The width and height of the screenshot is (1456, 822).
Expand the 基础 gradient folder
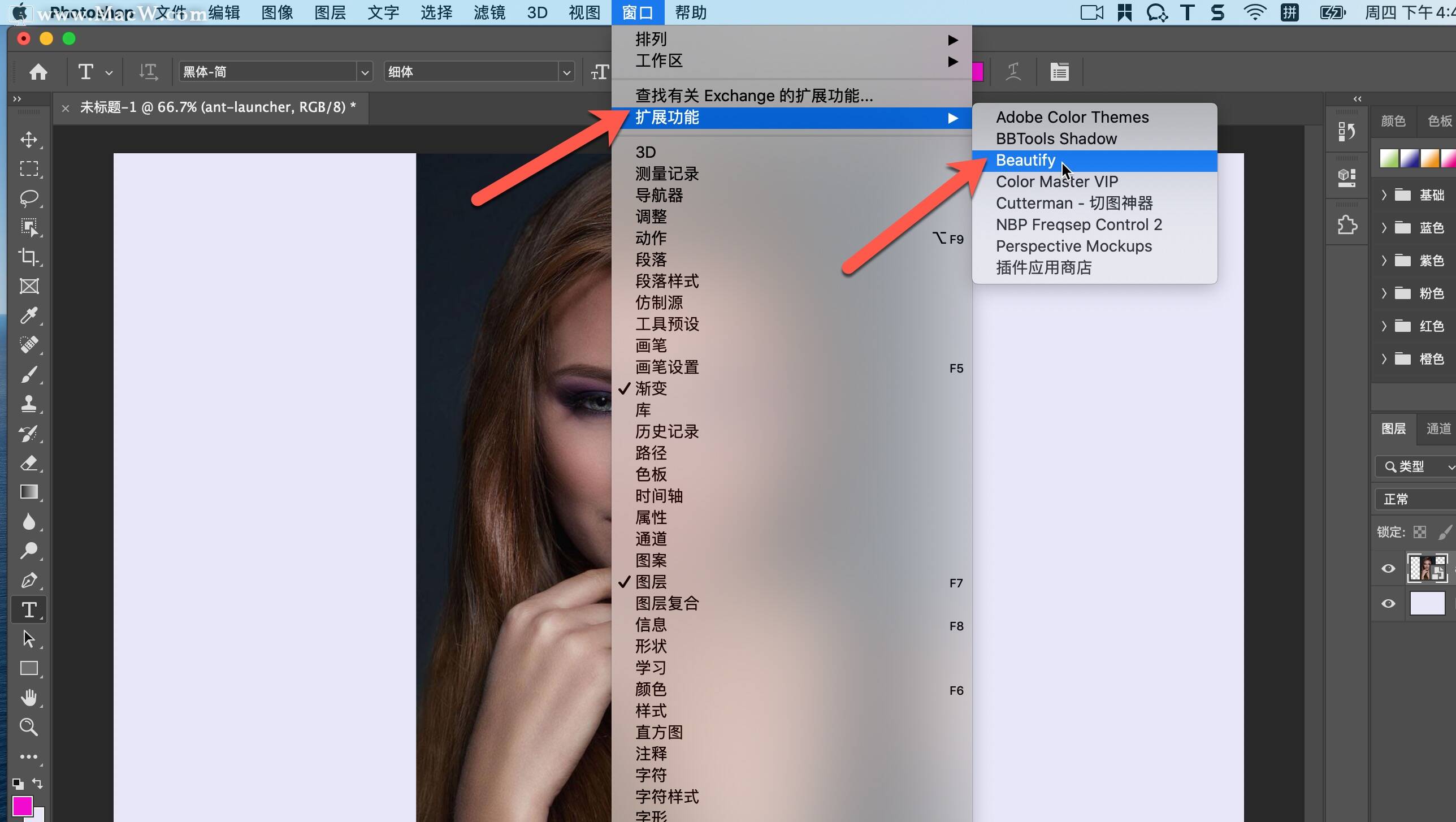coord(1384,194)
